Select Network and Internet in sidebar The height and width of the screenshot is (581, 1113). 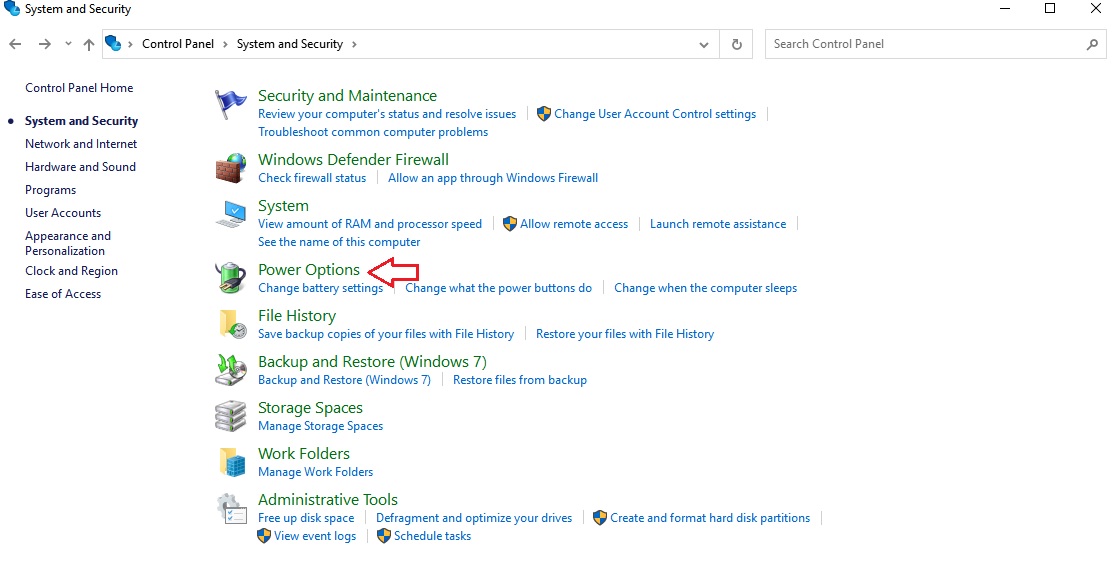pyautogui.click(x=81, y=144)
